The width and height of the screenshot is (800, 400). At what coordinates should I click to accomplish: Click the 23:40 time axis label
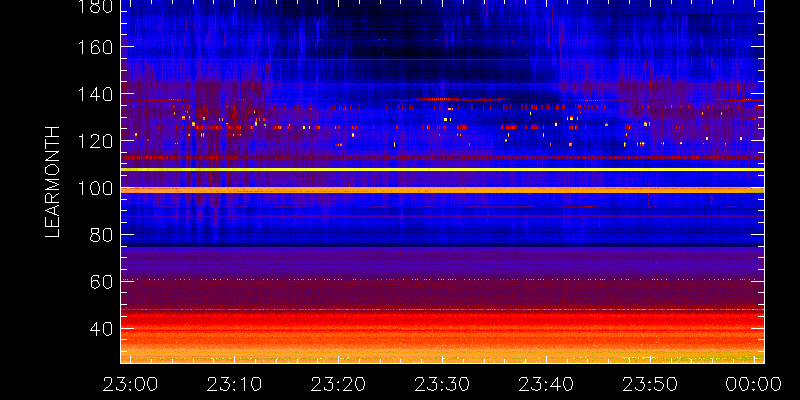546,384
